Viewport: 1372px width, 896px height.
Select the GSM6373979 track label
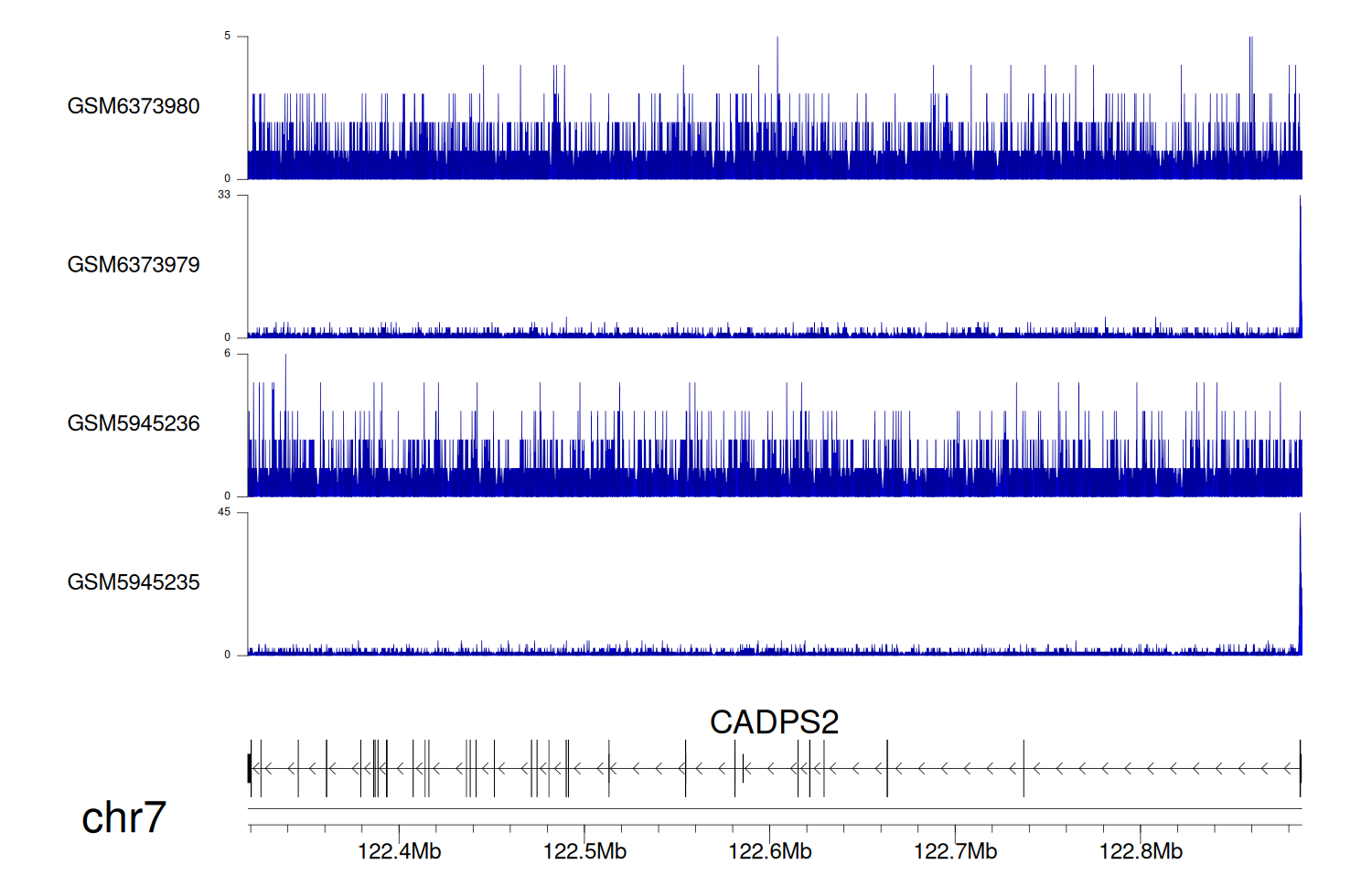134,265
